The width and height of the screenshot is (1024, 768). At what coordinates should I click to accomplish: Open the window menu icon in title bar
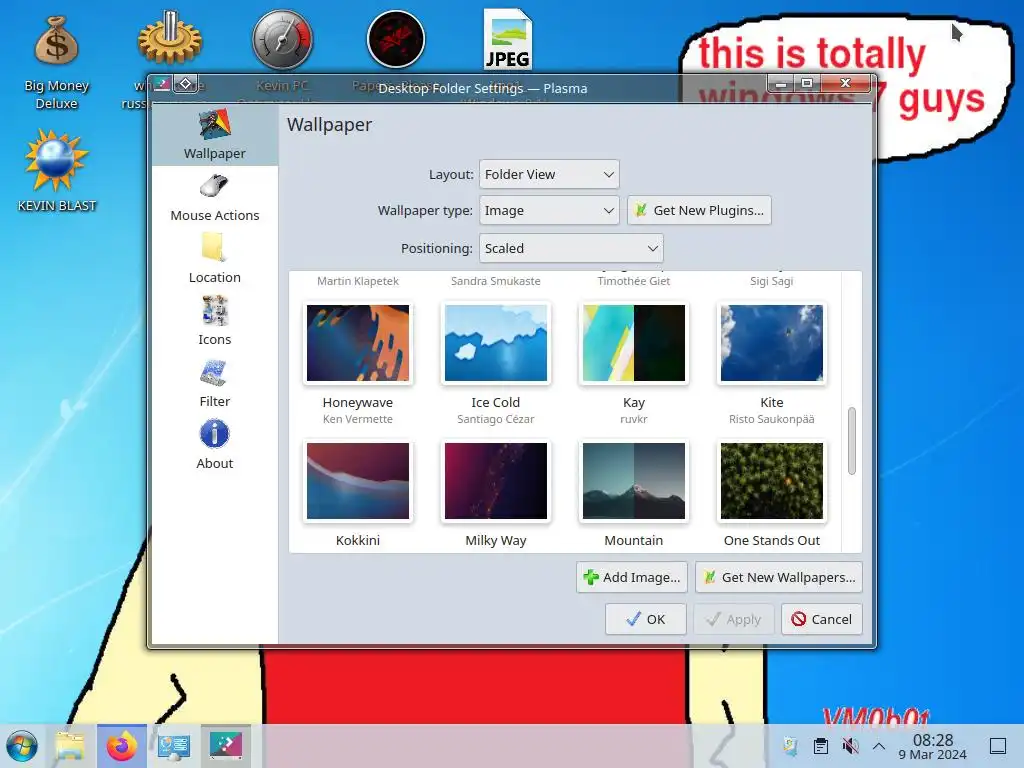[162, 84]
